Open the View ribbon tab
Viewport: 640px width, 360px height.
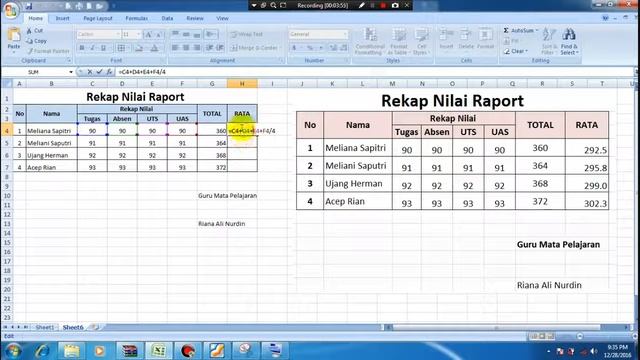222,18
